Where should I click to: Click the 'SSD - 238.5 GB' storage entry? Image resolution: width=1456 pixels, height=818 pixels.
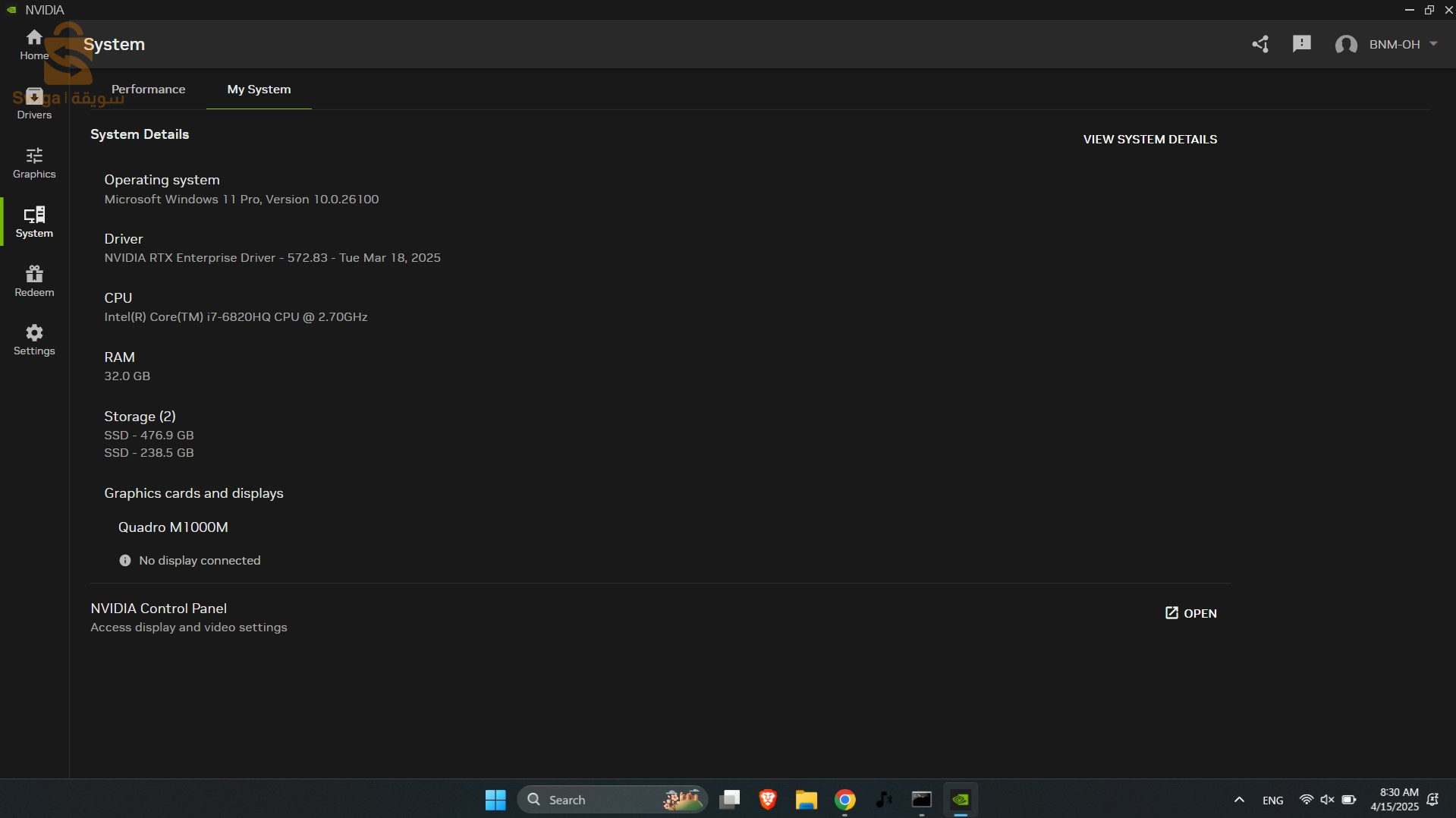pyautogui.click(x=149, y=452)
